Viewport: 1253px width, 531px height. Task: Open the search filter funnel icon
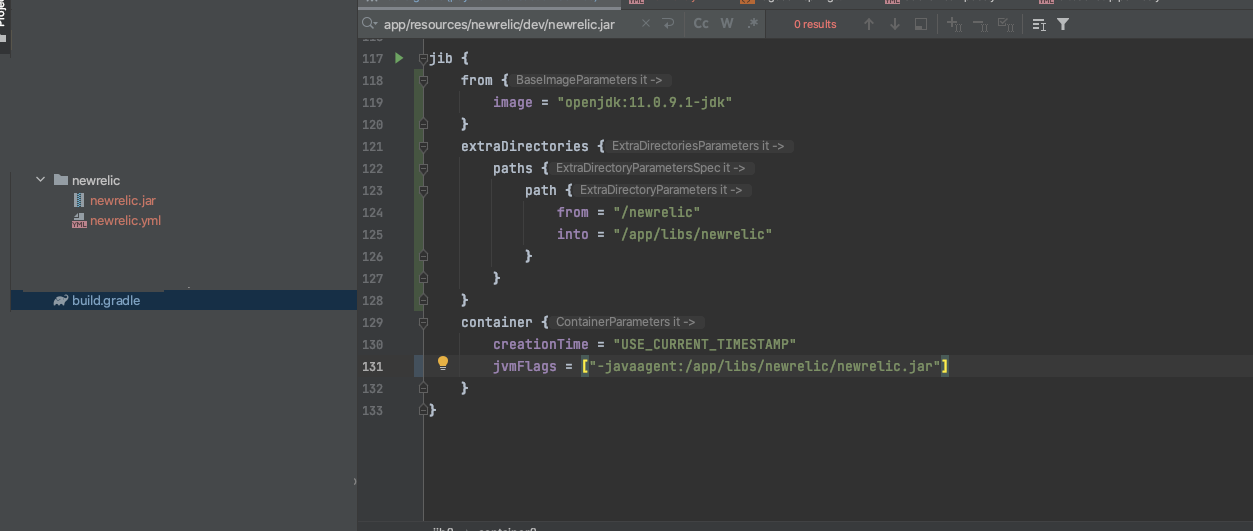click(1063, 24)
